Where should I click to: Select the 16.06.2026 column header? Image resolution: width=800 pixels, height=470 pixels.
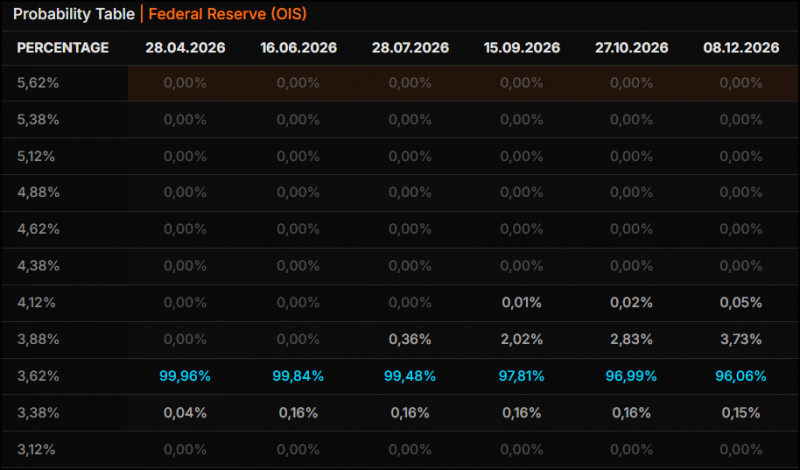298,48
